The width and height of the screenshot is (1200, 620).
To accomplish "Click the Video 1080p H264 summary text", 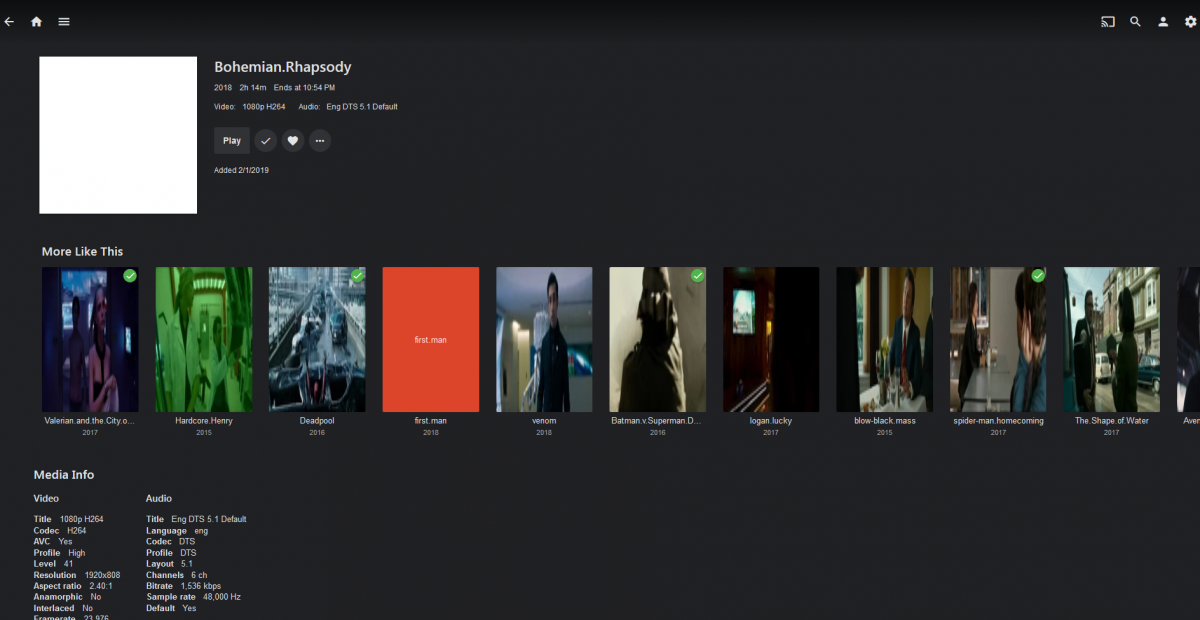I will point(250,106).
